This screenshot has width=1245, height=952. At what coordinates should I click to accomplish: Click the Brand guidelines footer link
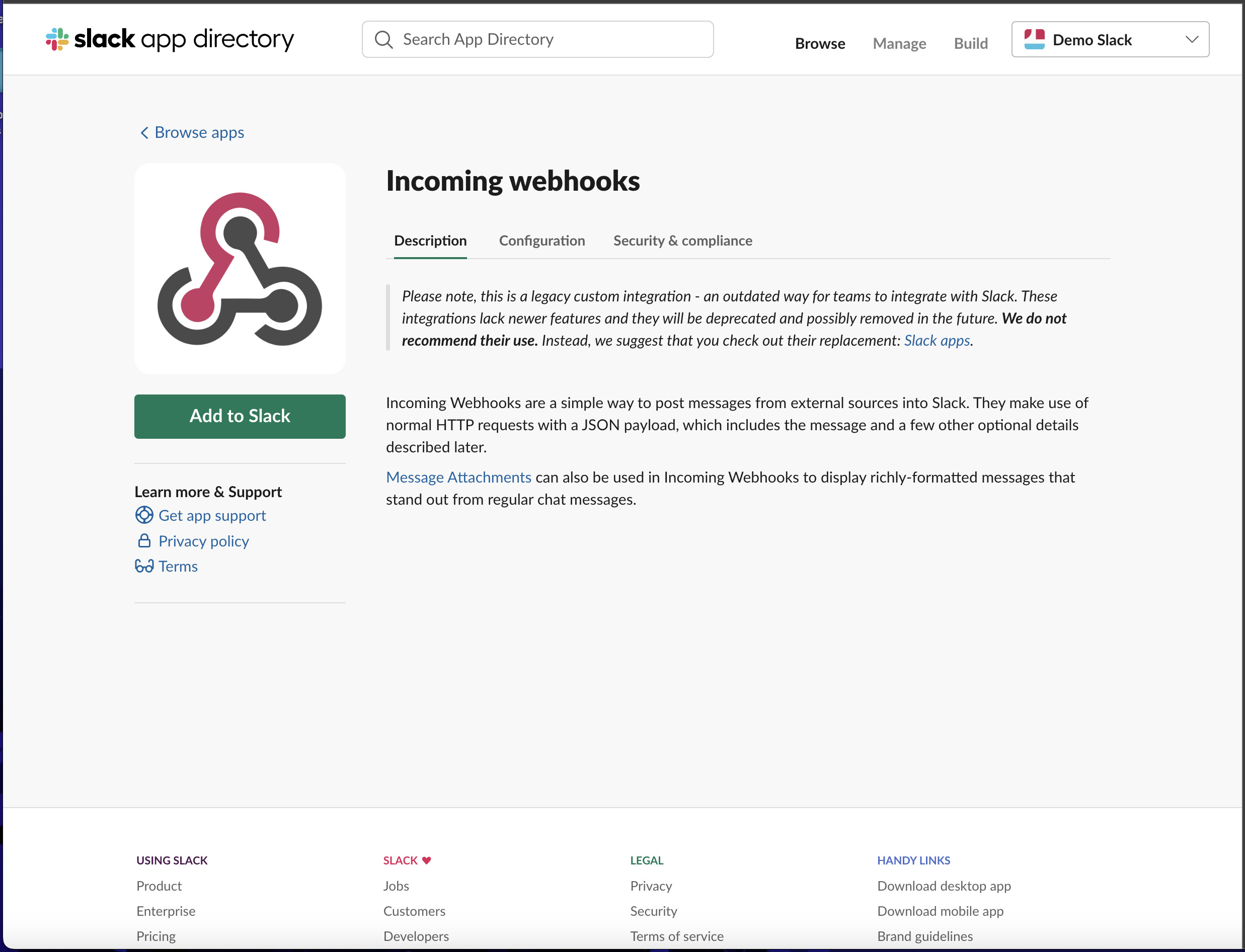[925, 936]
